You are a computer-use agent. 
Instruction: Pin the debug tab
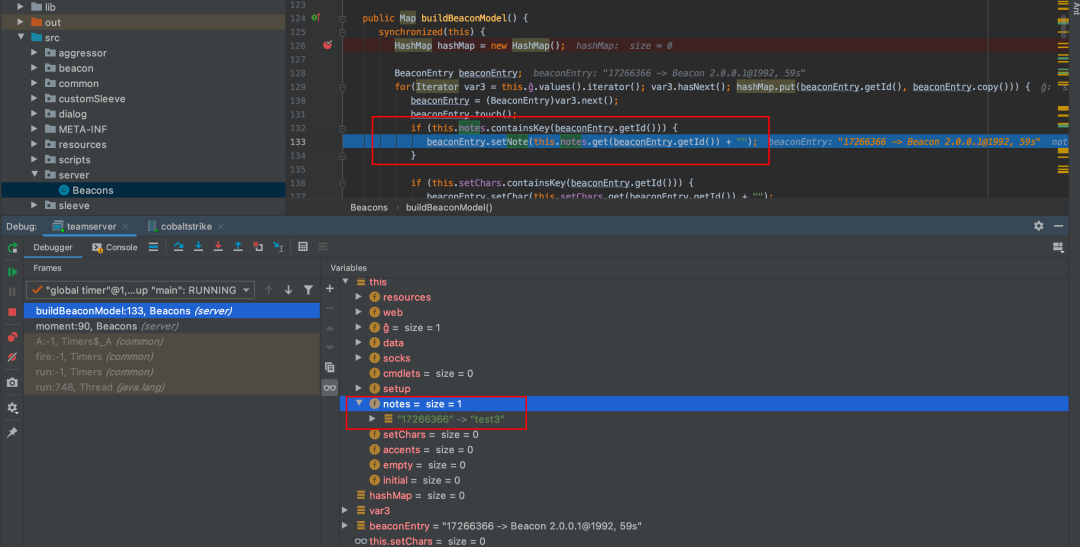coord(12,433)
